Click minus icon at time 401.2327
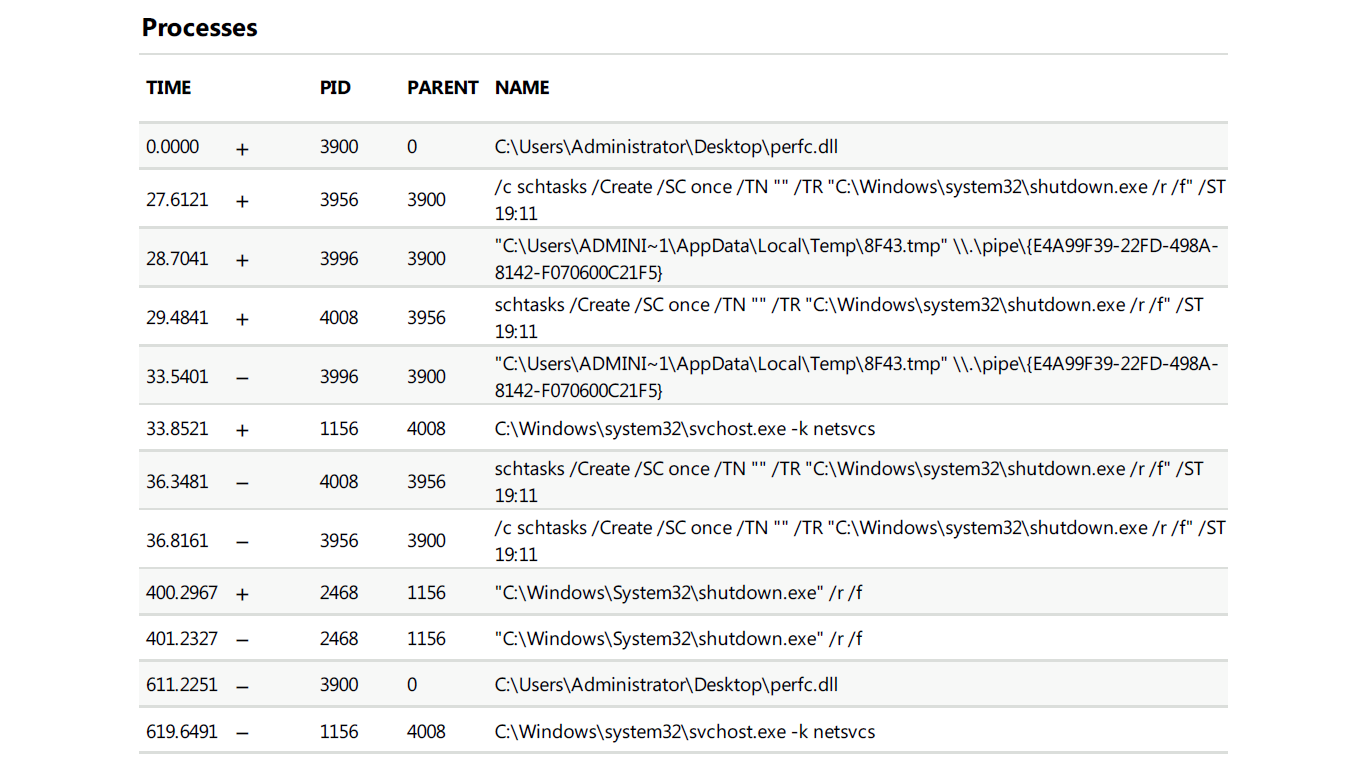The width and height of the screenshot is (1360, 768). click(x=242, y=640)
